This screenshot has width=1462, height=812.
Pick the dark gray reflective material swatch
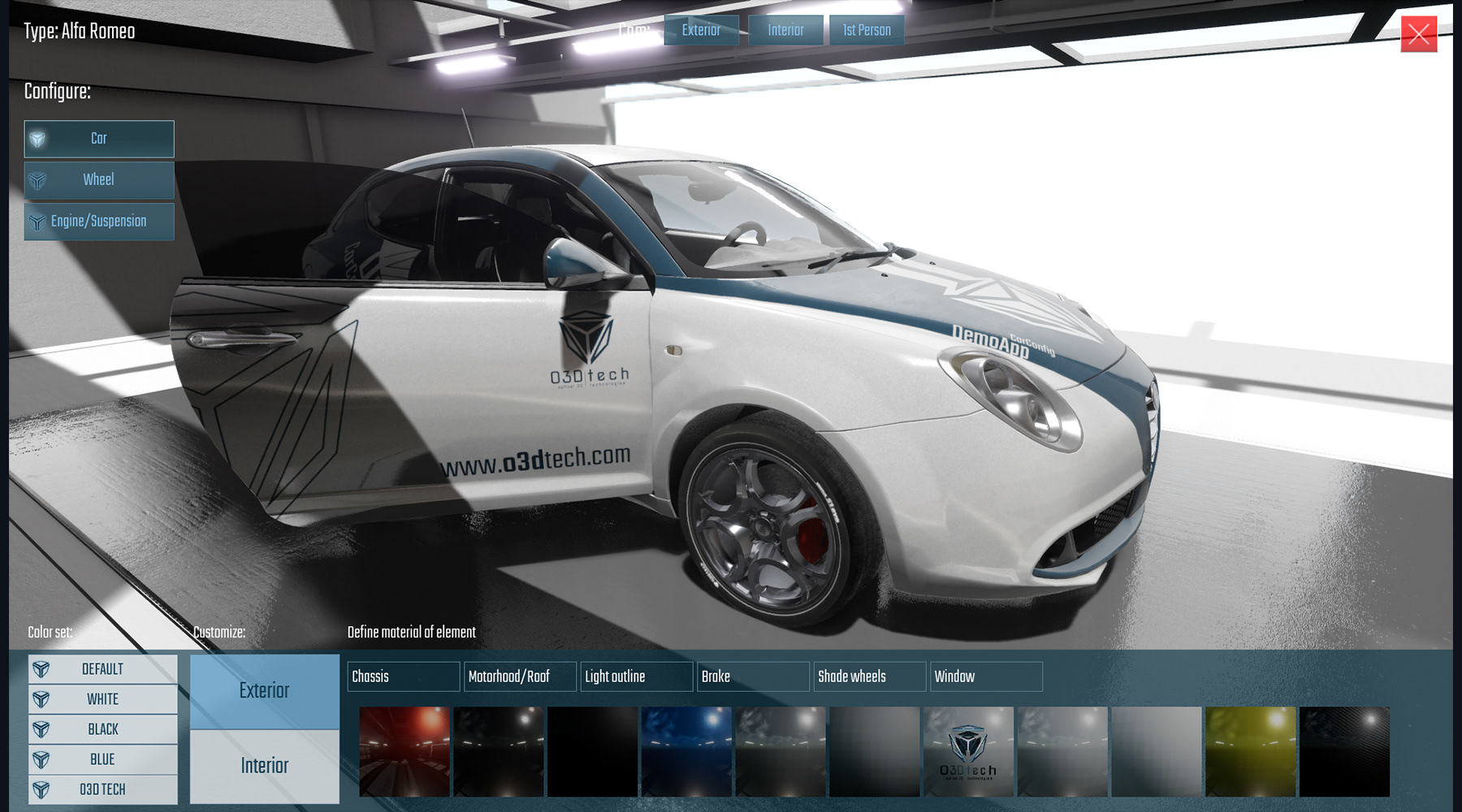click(781, 751)
